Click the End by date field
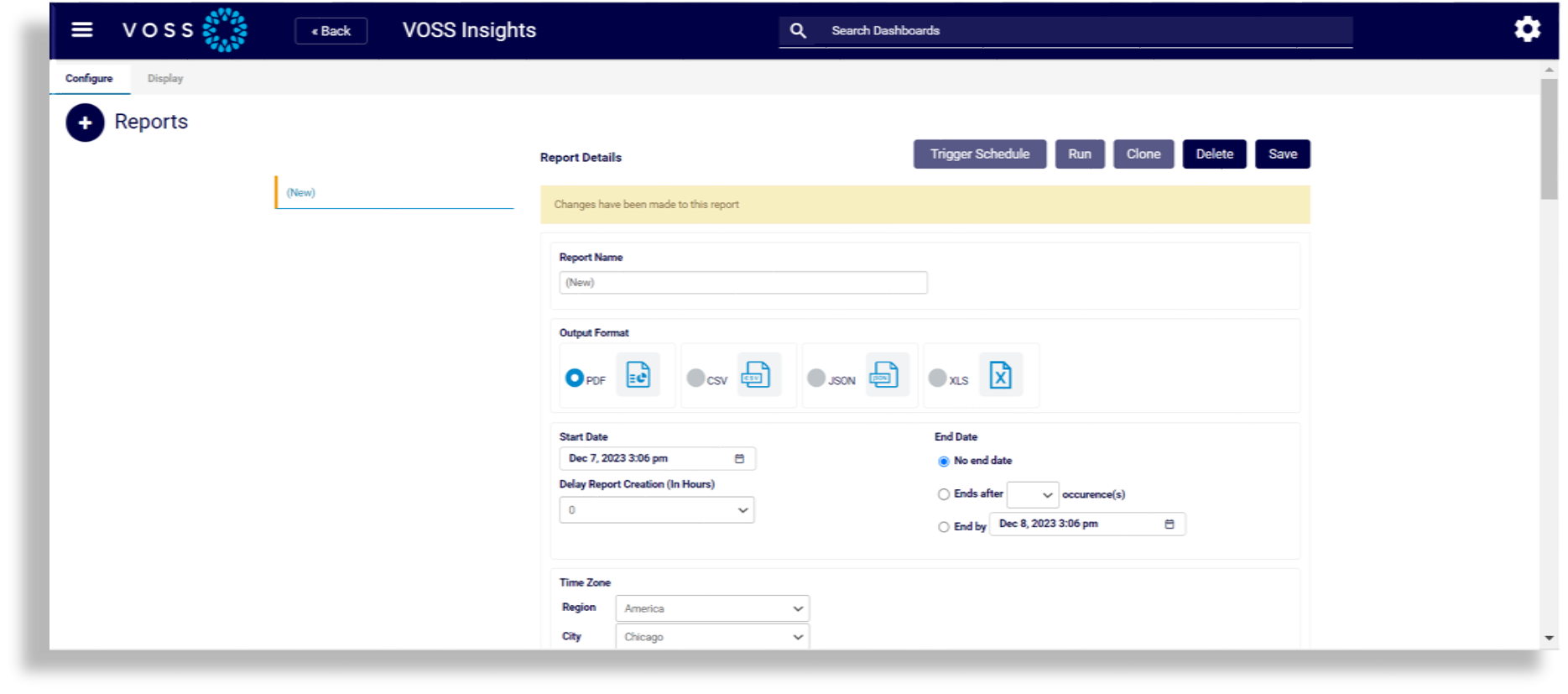1568x694 pixels. point(1087,524)
